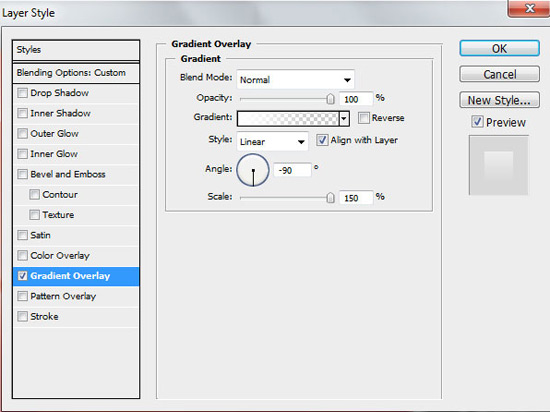Uncheck the Preview checkbox
The height and width of the screenshot is (412, 550).
click(x=477, y=122)
